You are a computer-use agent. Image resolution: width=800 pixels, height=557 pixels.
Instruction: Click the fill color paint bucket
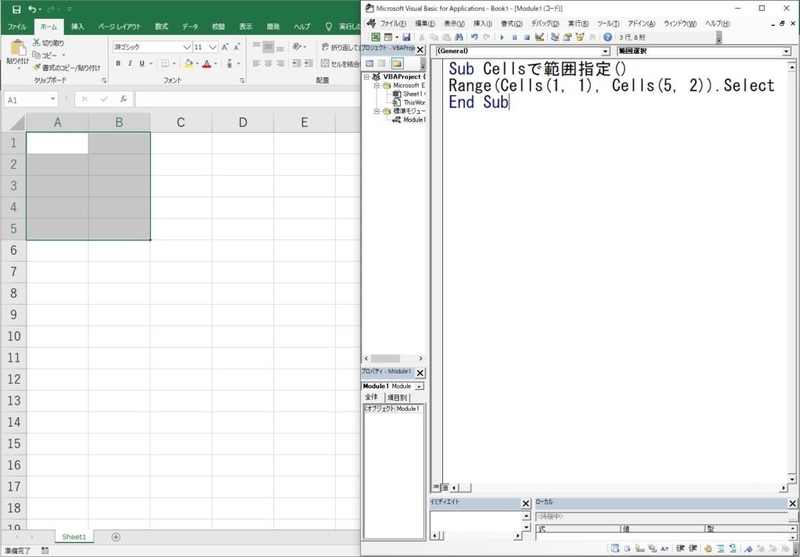[188, 63]
